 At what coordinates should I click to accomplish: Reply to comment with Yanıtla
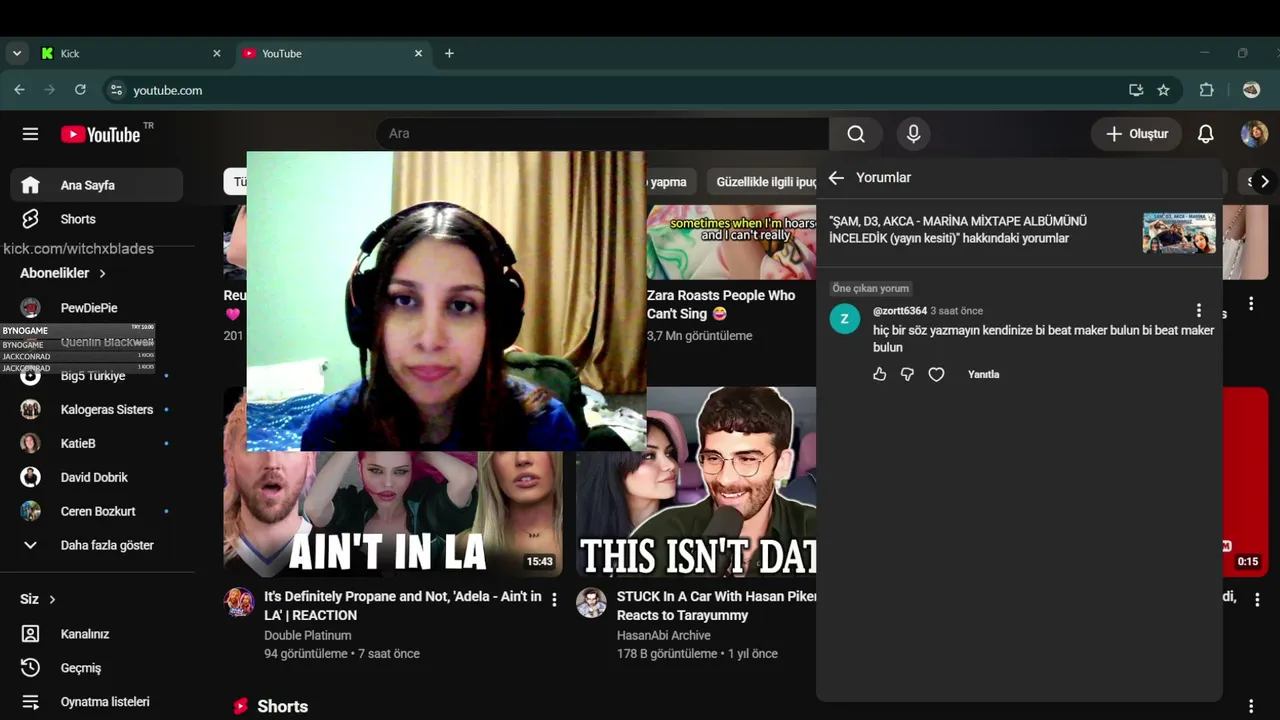[983, 374]
